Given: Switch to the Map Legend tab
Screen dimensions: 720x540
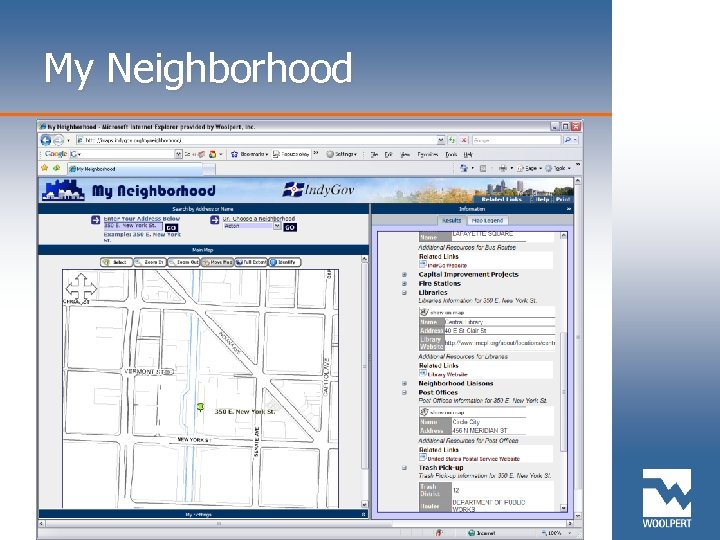Looking at the screenshot, I should pyautogui.click(x=487, y=220).
